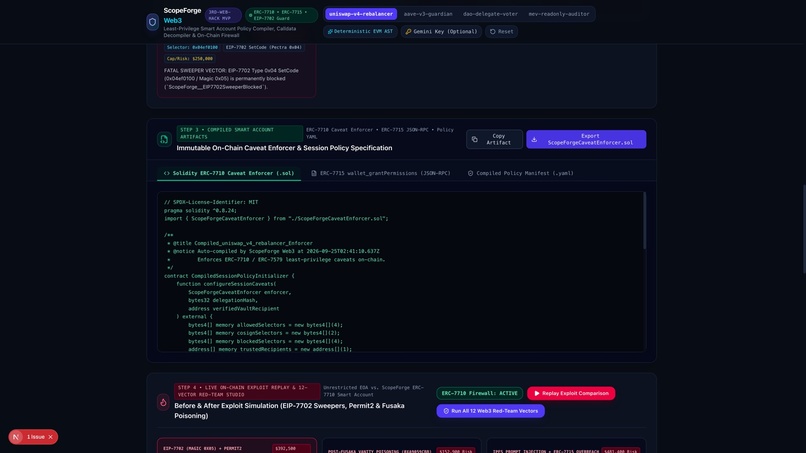The image size is (806, 453).
Task: Dismiss the 1 Issue notification with its X
Action: [x=50, y=437]
